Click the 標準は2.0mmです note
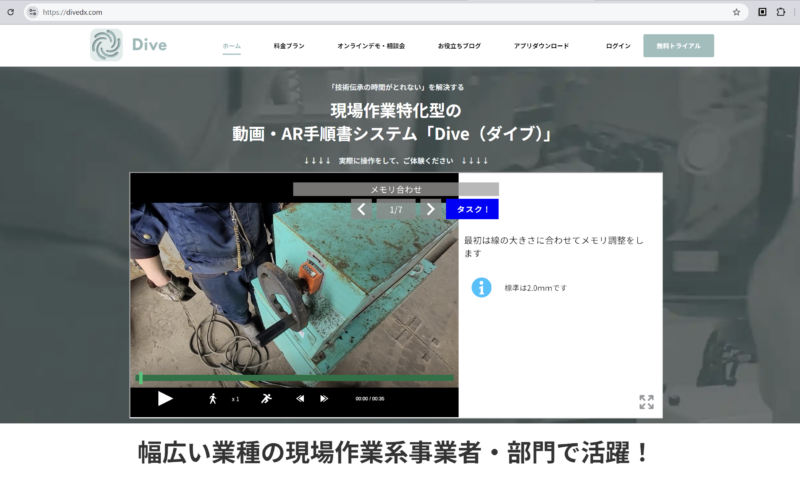The height and width of the screenshot is (485, 800). pos(536,288)
